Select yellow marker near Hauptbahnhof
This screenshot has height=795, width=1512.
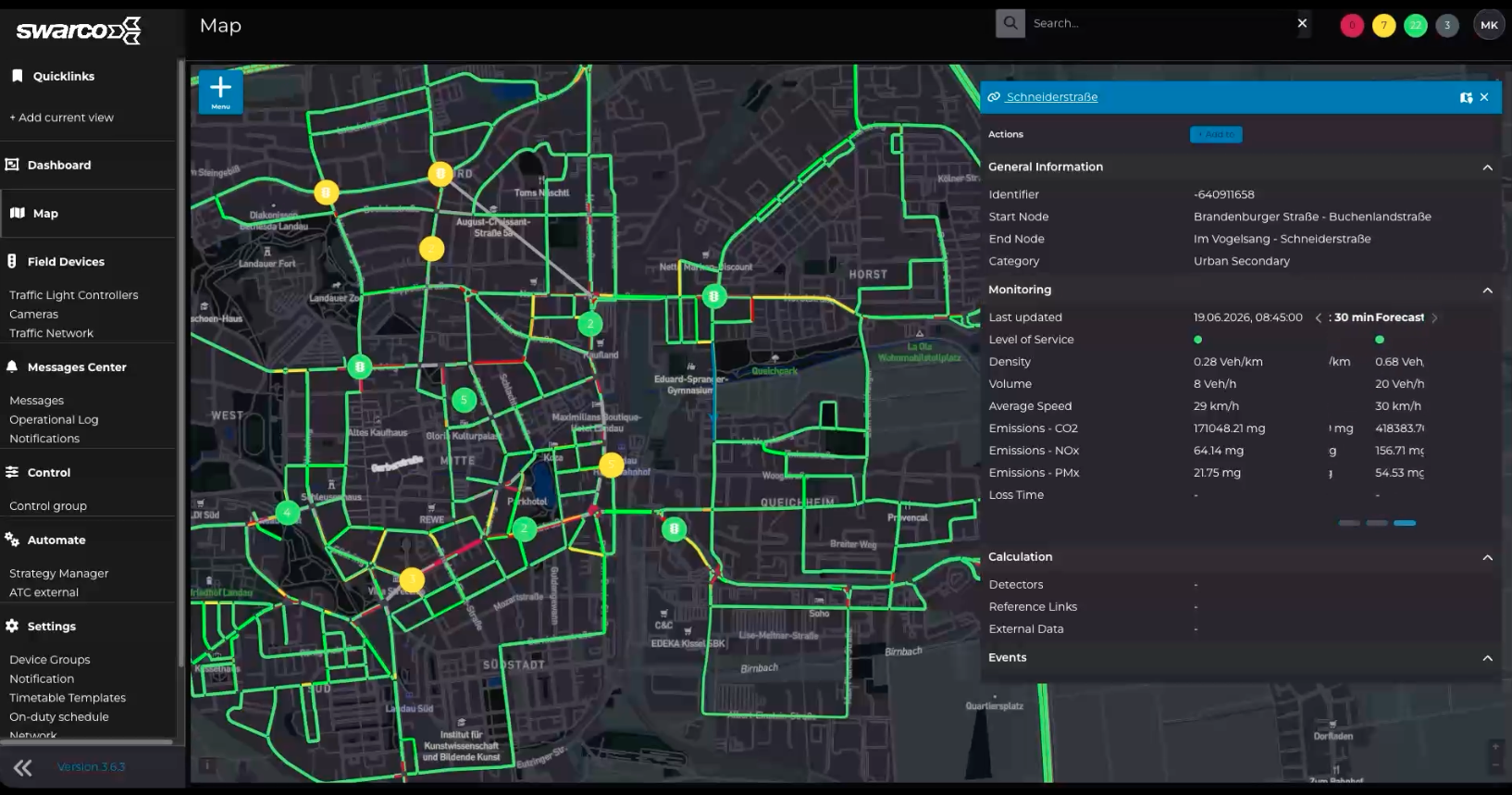pyautogui.click(x=611, y=465)
